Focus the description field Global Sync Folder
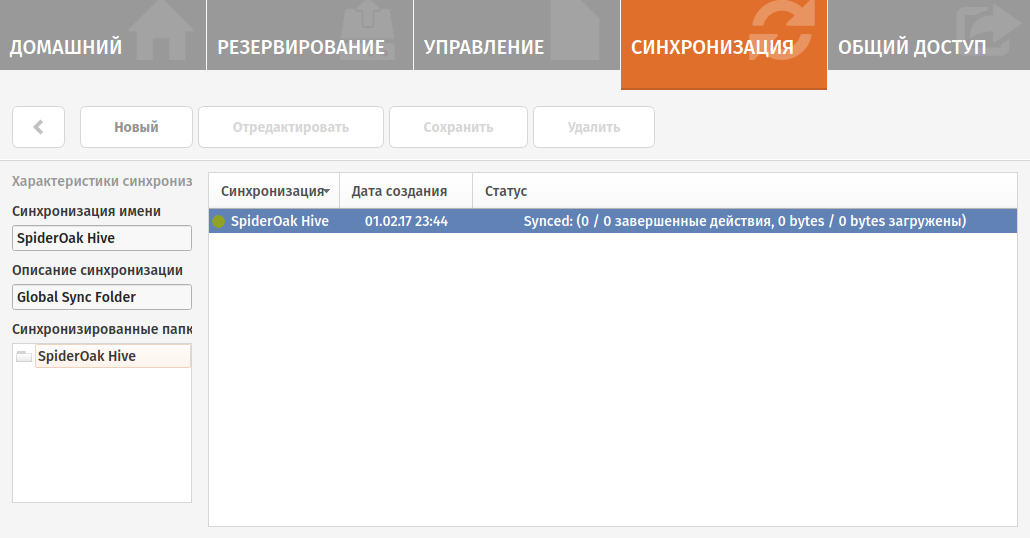Viewport: 1030px width, 538px height. pyautogui.click(x=102, y=297)
